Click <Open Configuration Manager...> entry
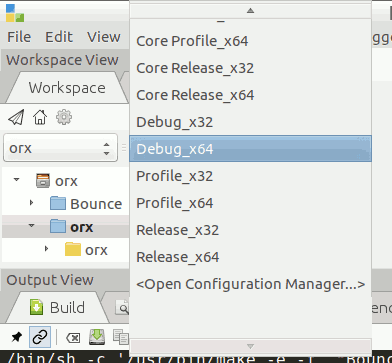 coord(250,284)
